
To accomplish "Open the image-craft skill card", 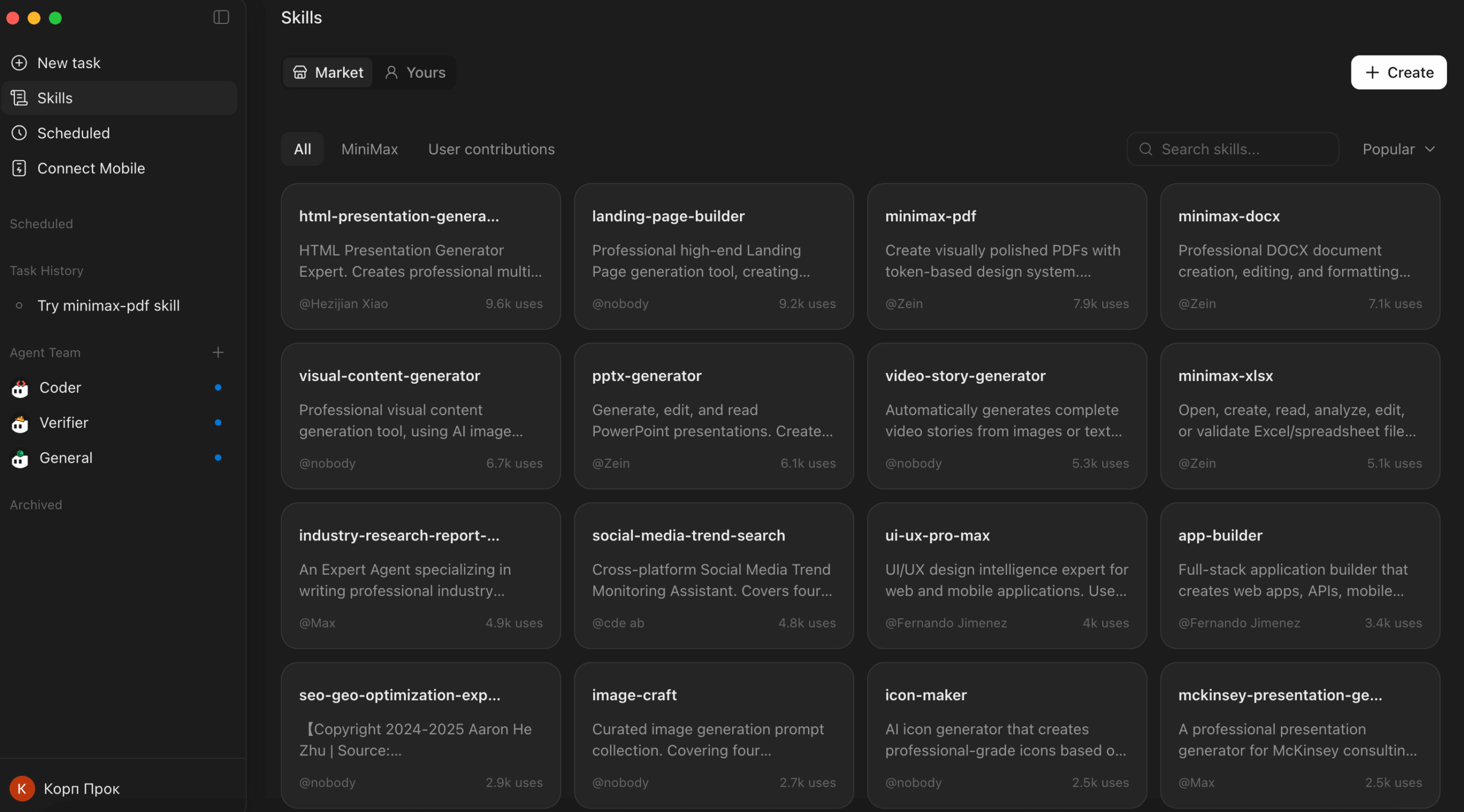I will pos(714,735).
